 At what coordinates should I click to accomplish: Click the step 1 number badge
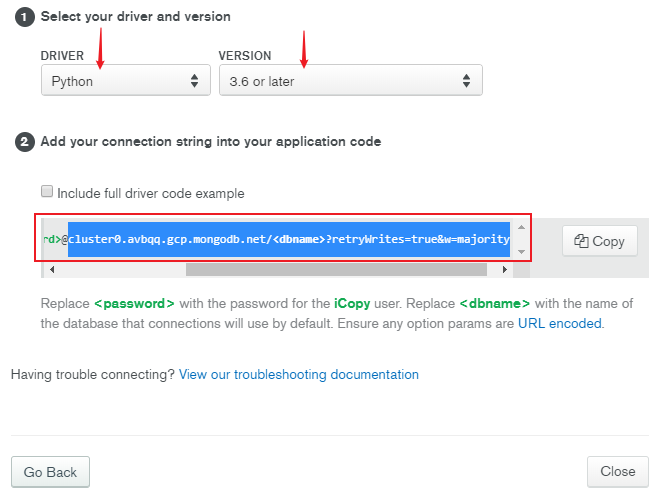(25, 17)
